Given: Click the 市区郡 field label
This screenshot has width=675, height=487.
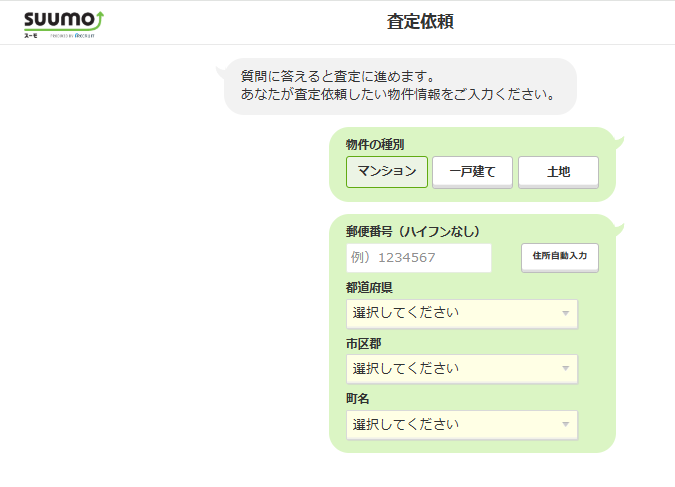Looking at the screenshot, I should pos(363,343).
